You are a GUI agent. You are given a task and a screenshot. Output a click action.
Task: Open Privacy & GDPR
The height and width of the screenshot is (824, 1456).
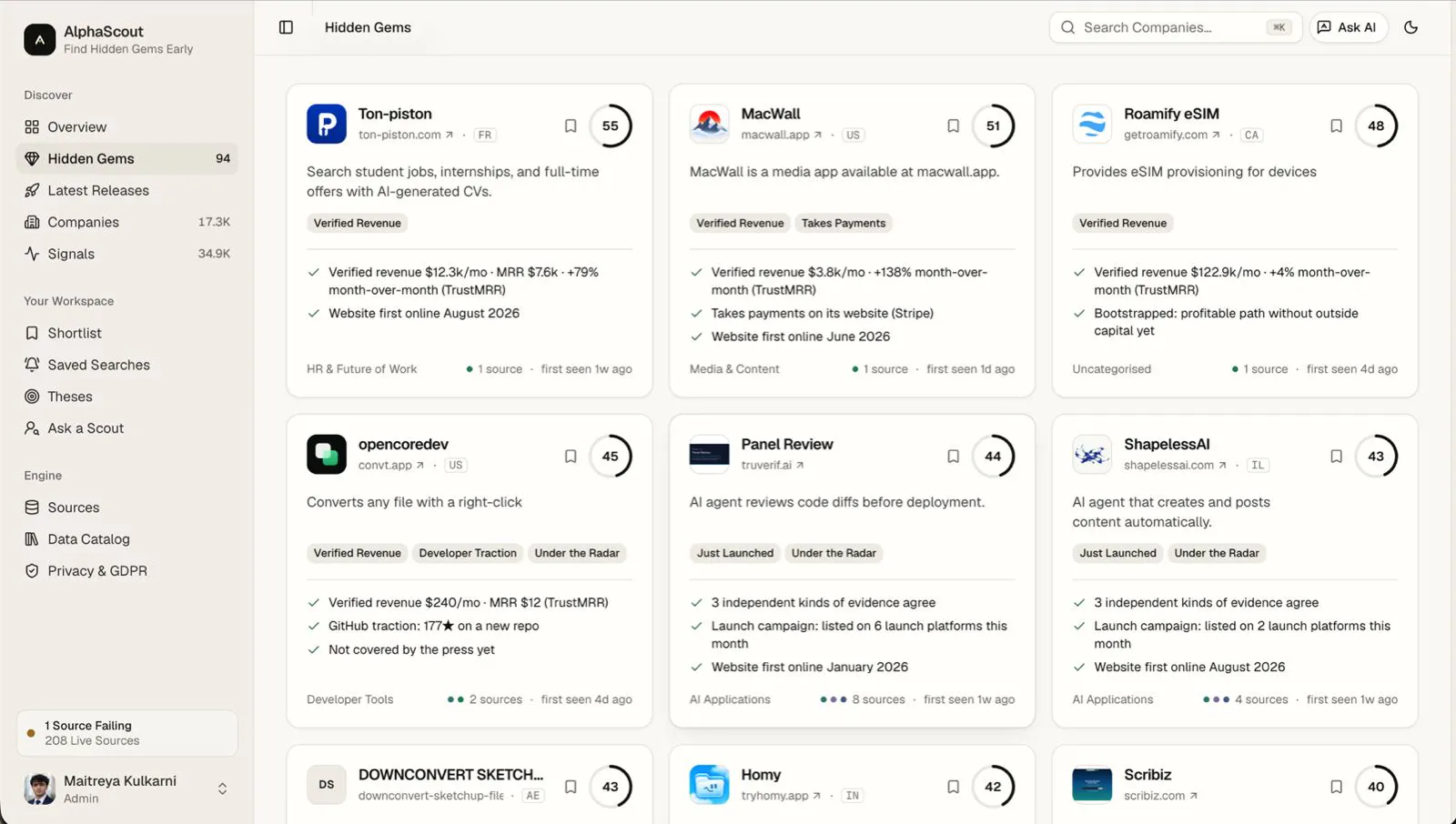(x=126, y=571)
